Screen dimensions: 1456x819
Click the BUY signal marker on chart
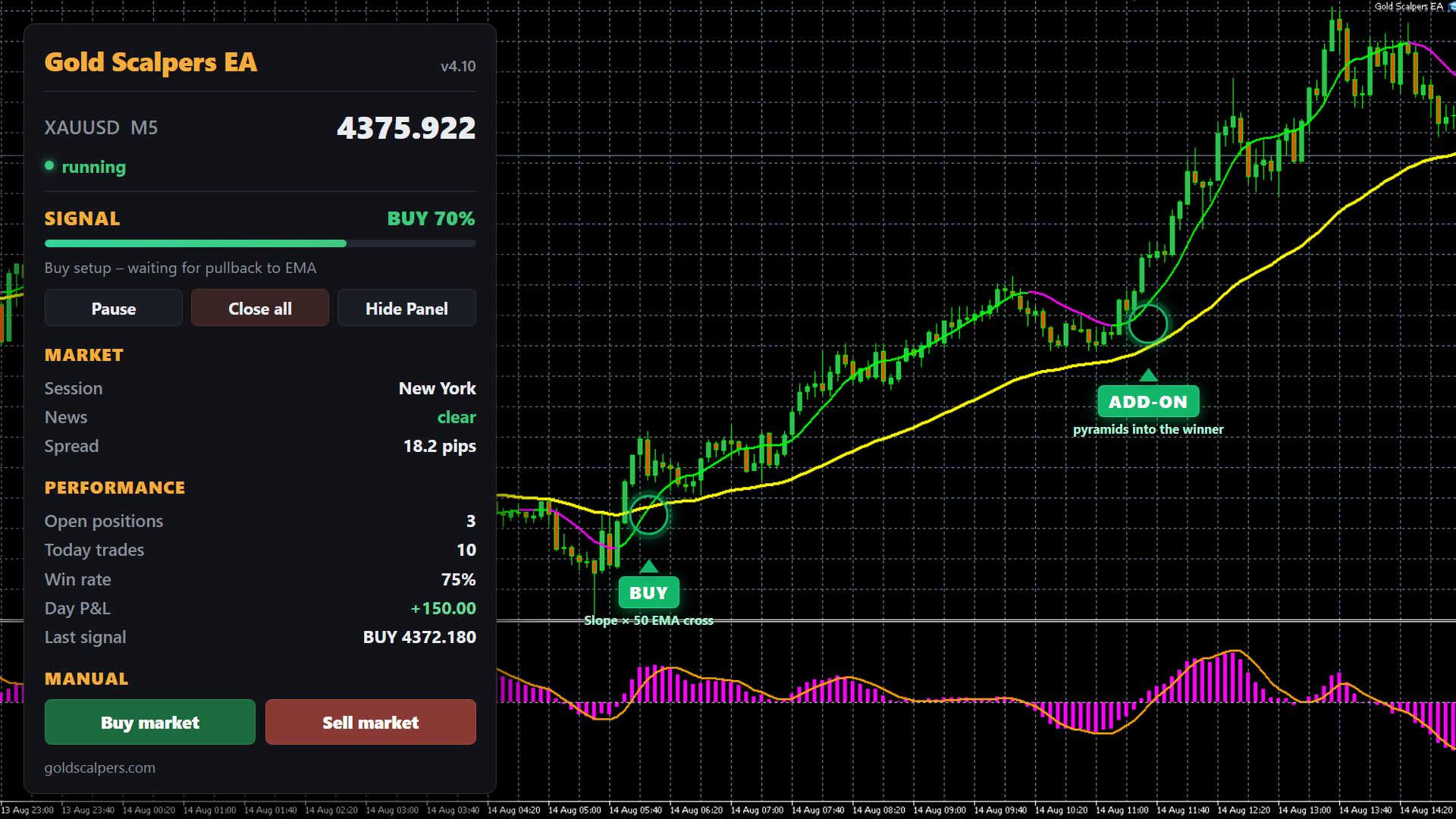pyautogui.click(x=648, y=592)
